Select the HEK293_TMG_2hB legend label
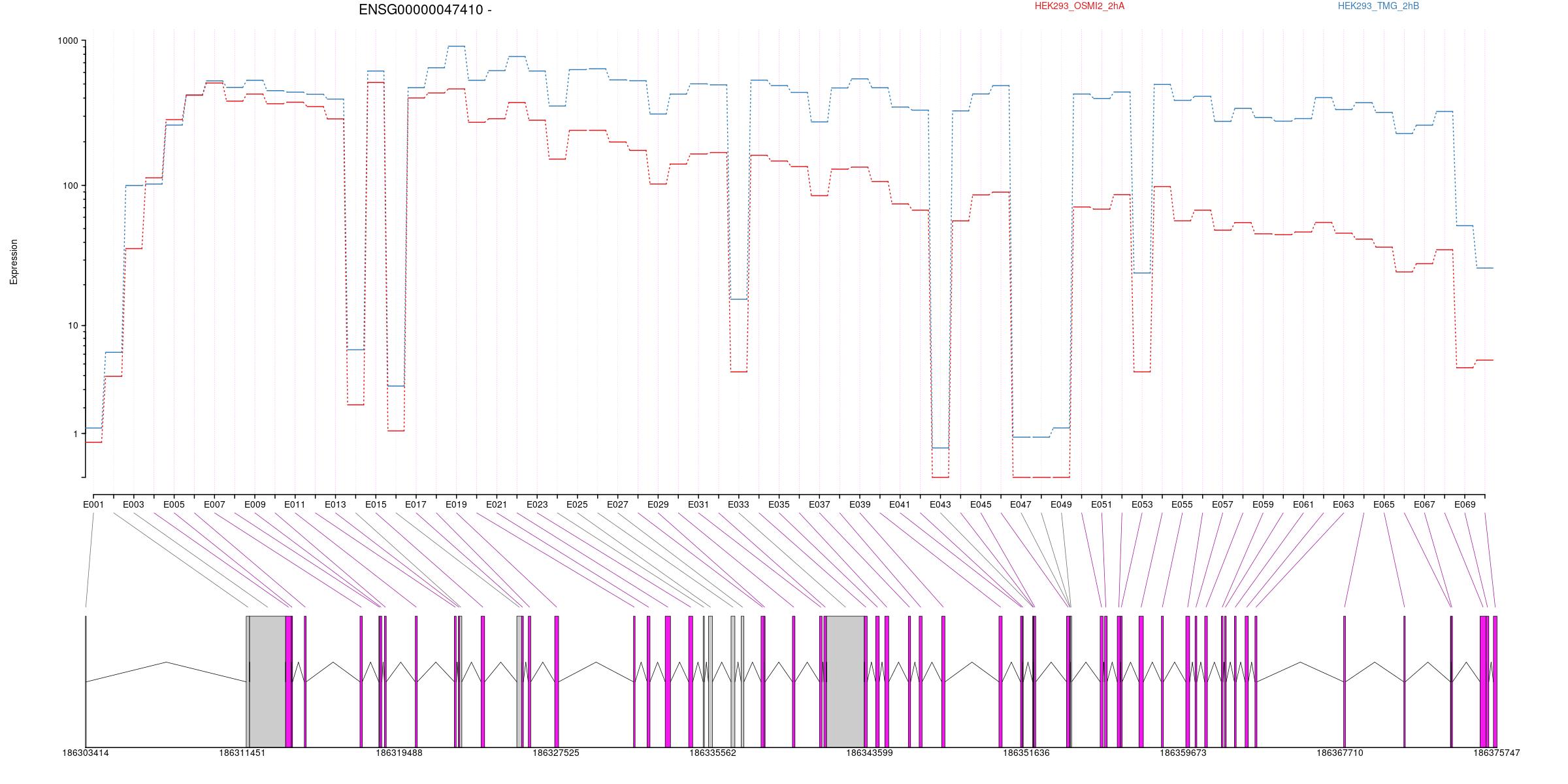The image size is (1568, 784). click(x=1379, y=6)
